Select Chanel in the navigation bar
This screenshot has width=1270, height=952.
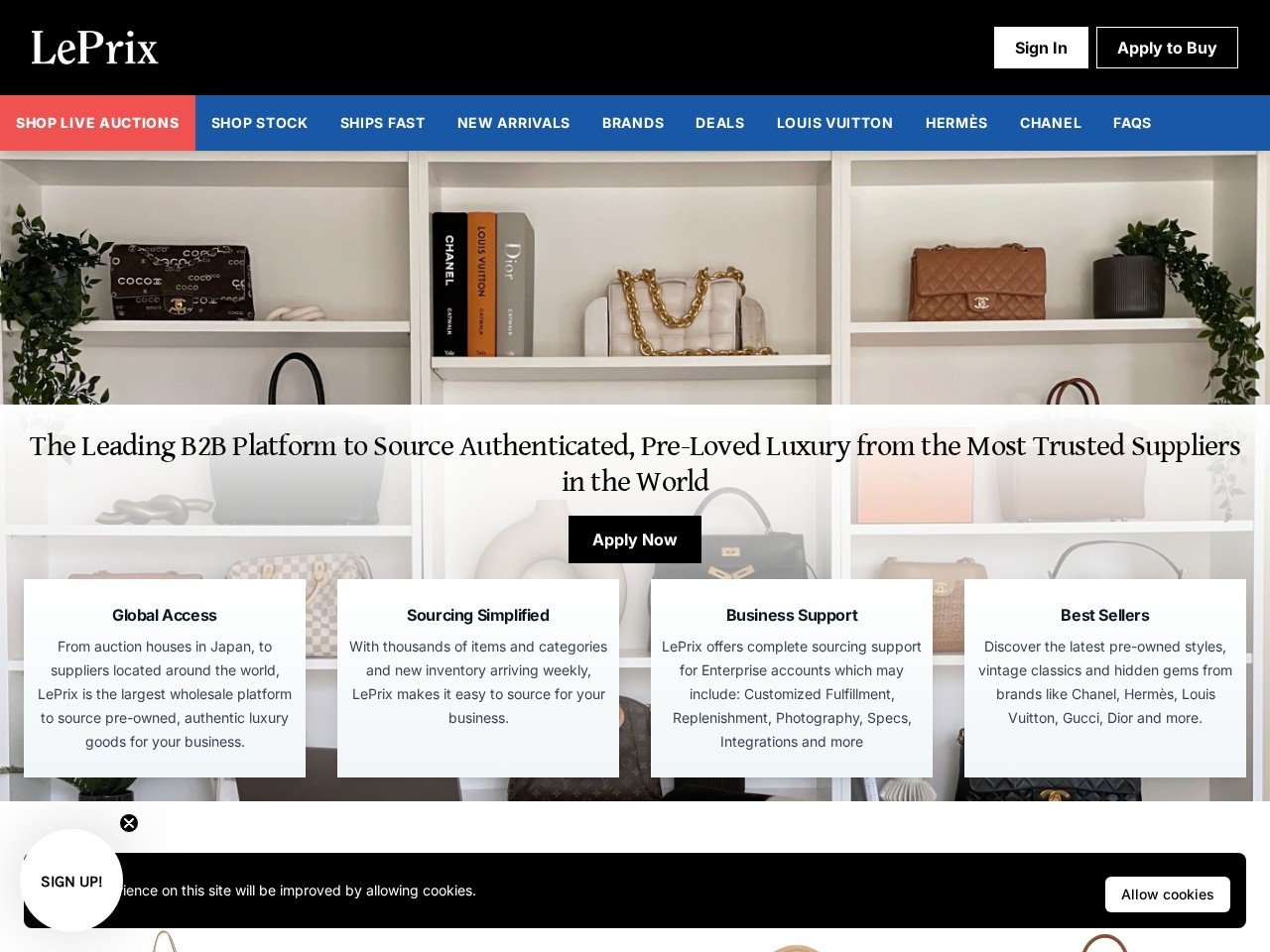[1051, 123]
